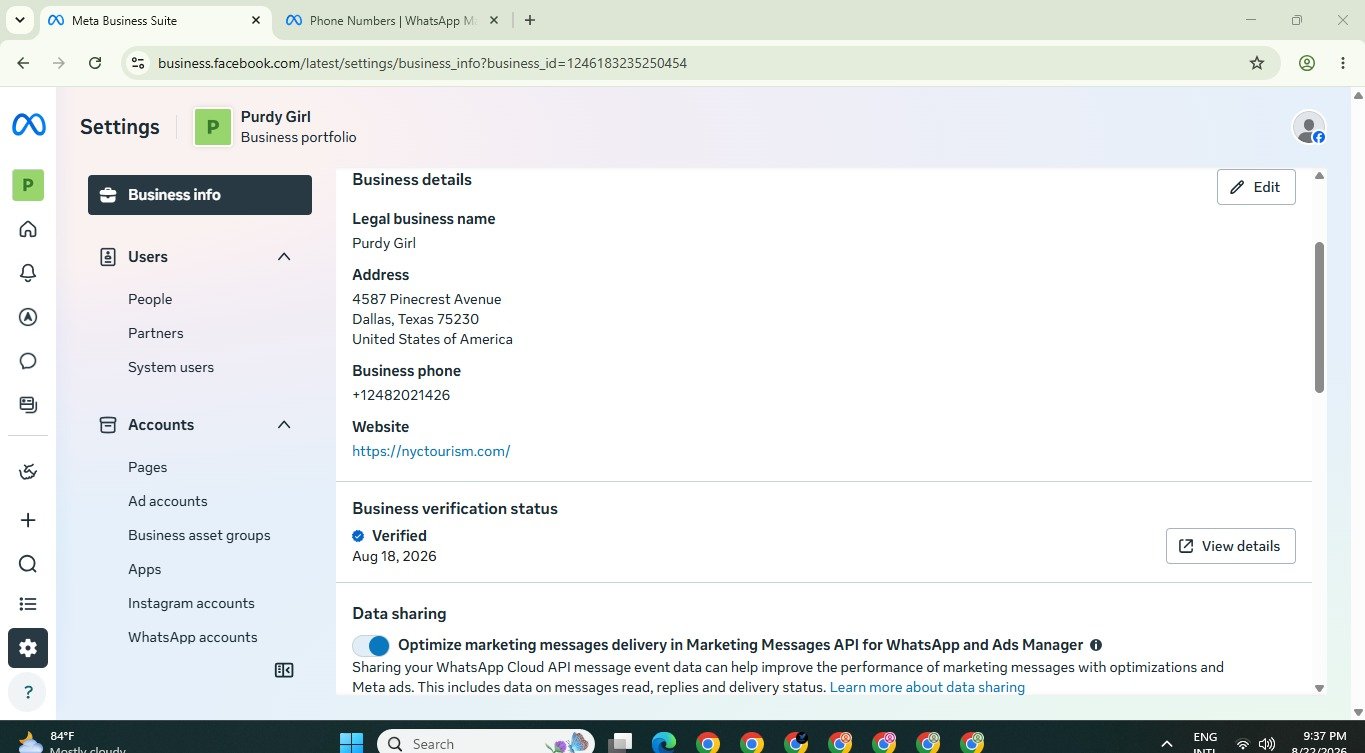Image resolution: width=1365 pixels, height=753 pixels.
Task: Select Business info in the sidebar
Action: (x=200, y=195)
